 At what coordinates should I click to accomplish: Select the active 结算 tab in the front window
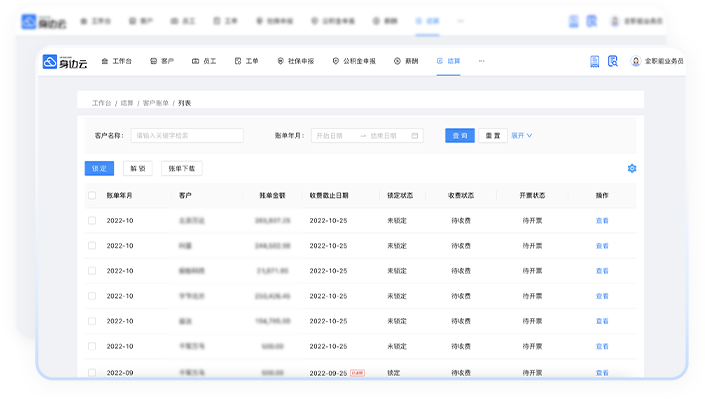point(448,61)
